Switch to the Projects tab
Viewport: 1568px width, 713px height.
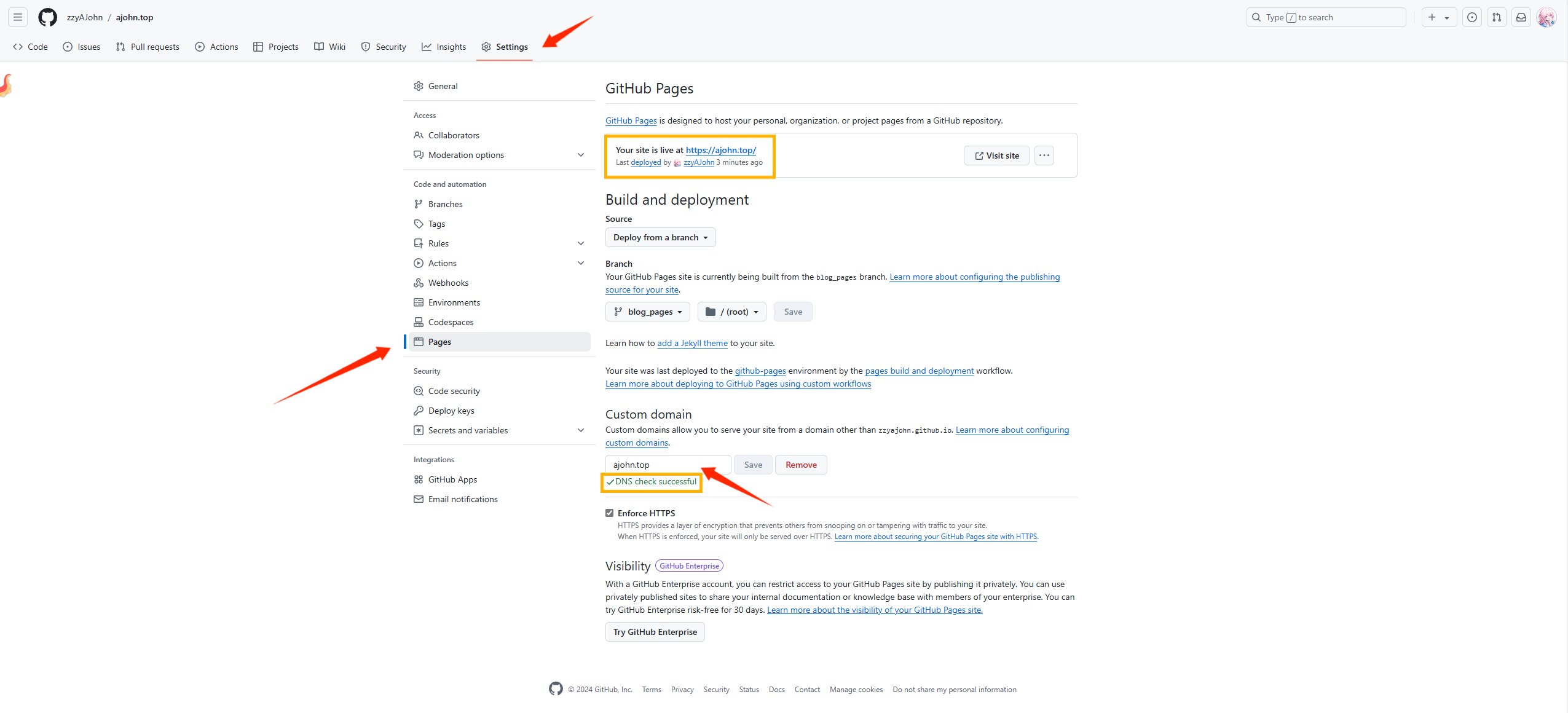pyautogui.click(x=276, y=47)
